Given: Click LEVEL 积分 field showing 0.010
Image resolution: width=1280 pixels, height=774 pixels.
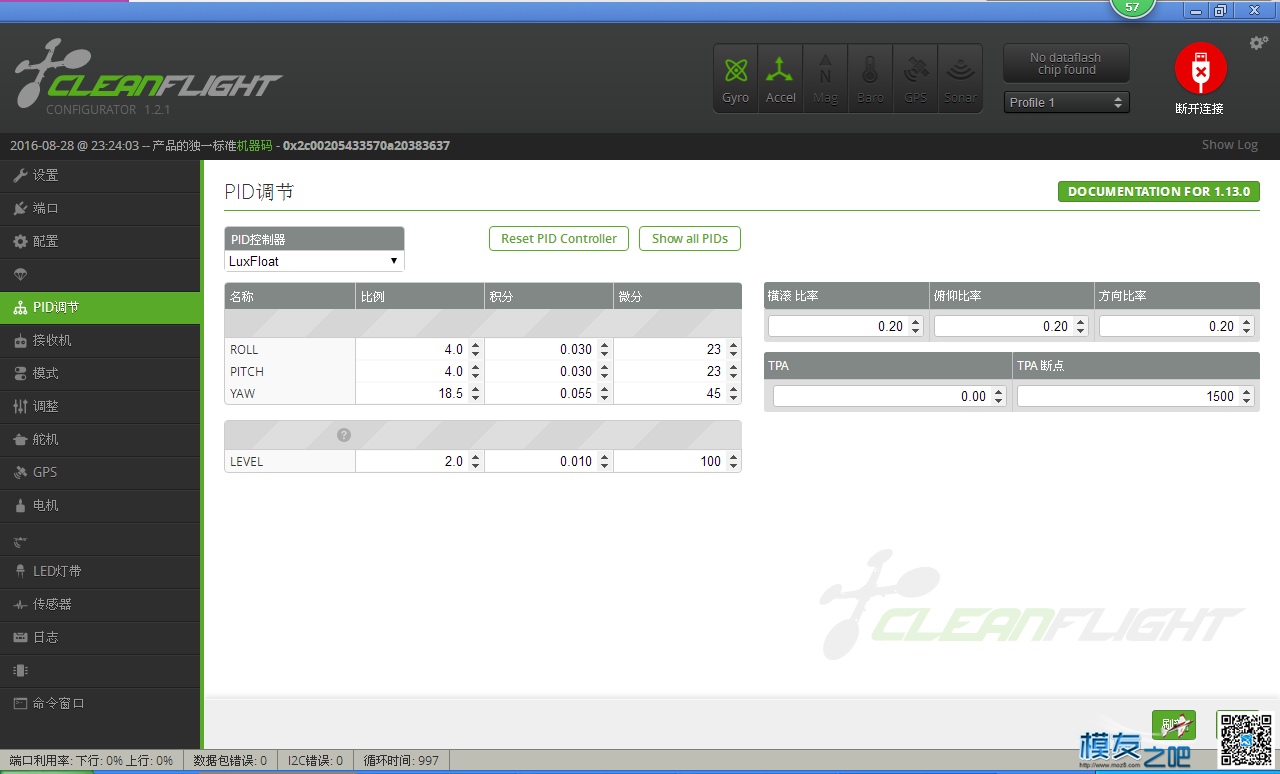Looking at the screenshot, I should click(x=548, y=461).
